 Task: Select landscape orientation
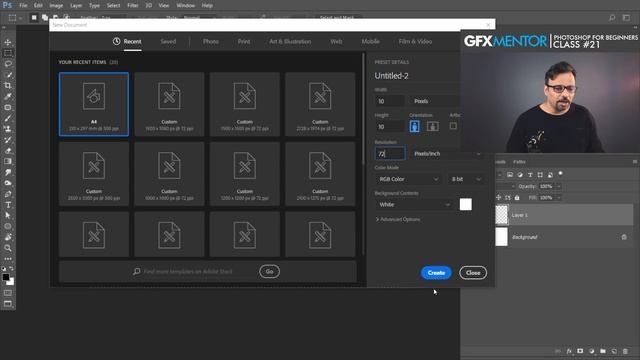click(x=433, y=126)
